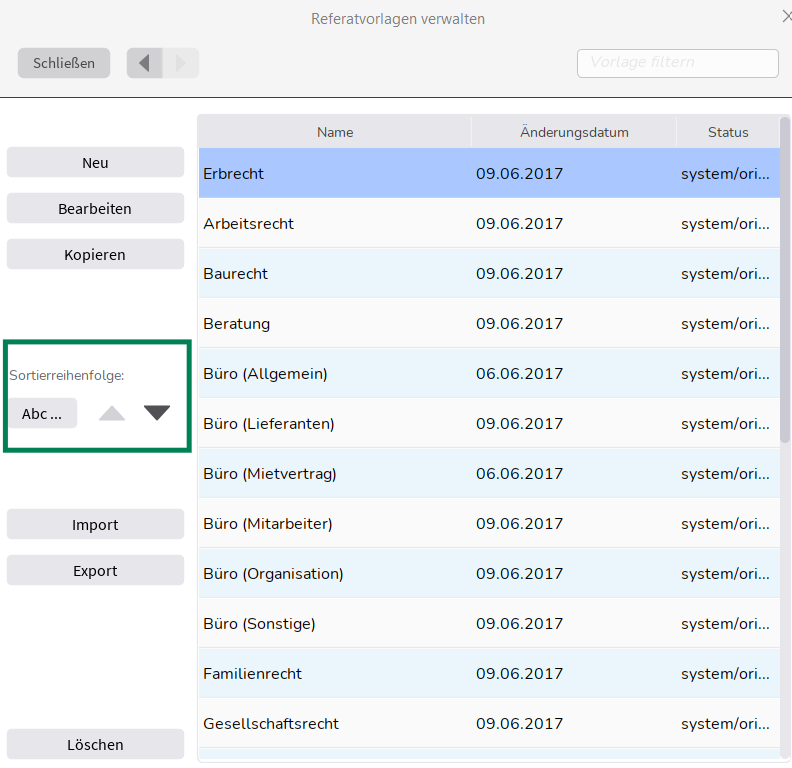Sort alphabetically with Abc ... button
Screen dimensions: 792x768
click(42, 413)
